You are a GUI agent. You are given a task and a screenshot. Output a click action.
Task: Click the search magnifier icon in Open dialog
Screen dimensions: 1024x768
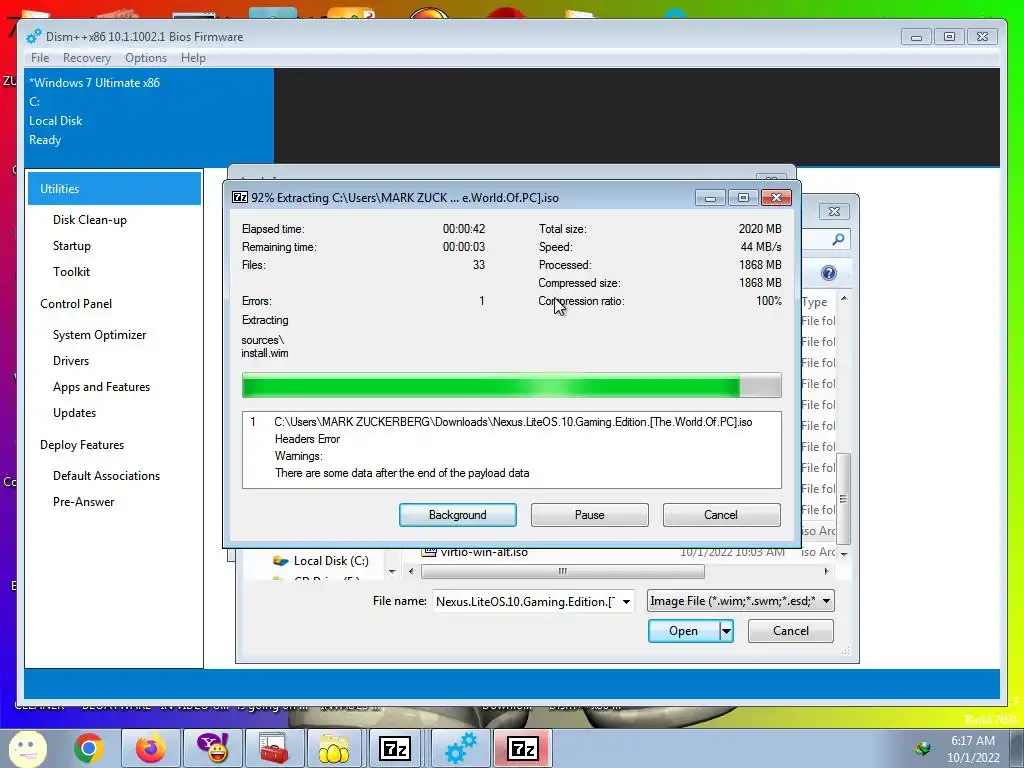pyautogui.click(x=839, y=240)
